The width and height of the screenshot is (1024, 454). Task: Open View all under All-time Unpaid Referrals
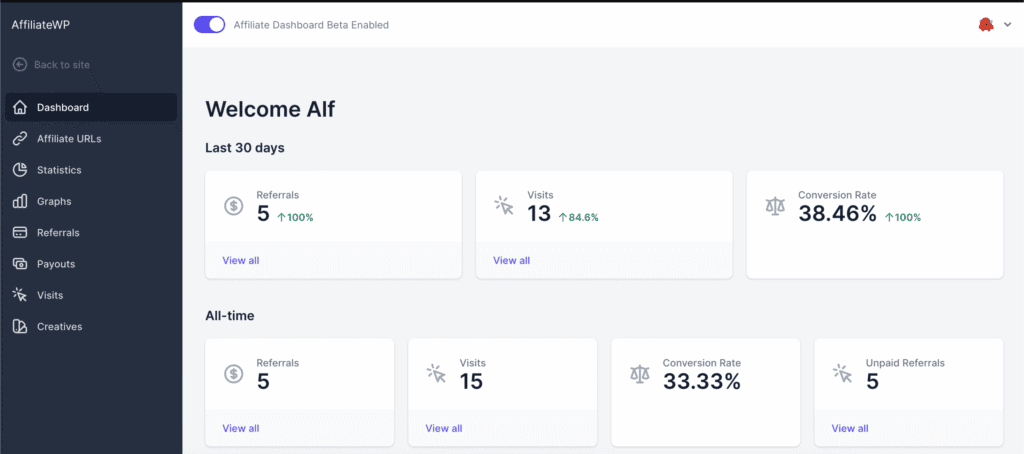tap(849, 428)
